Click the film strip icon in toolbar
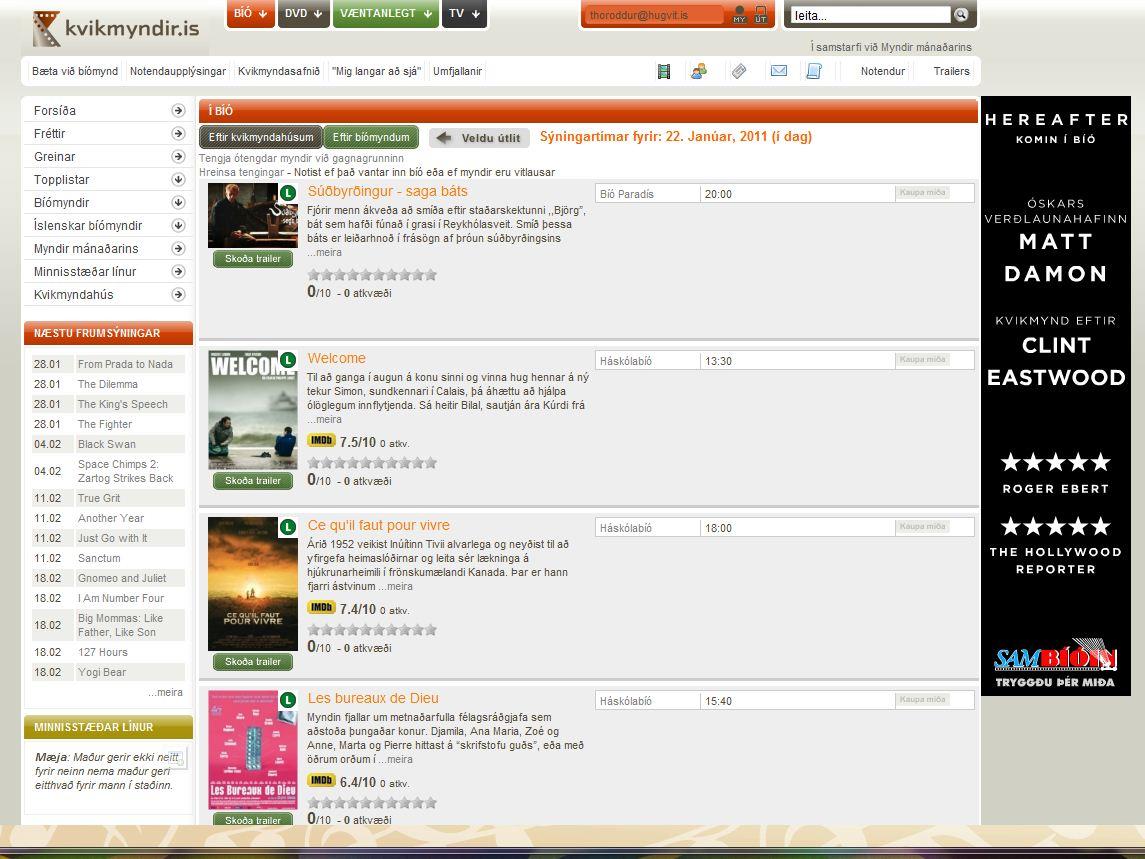Image resolution: width=1145 pixels, height=859 pixels. pos(664,71)
